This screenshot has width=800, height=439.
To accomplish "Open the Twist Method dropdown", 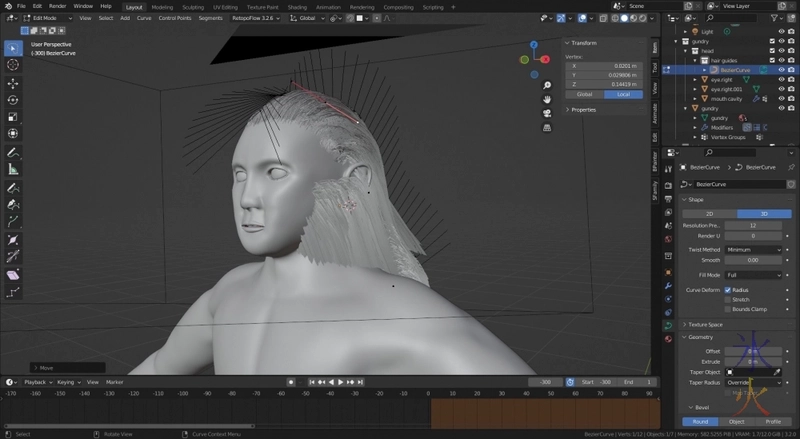I will [x=752, y=249].
